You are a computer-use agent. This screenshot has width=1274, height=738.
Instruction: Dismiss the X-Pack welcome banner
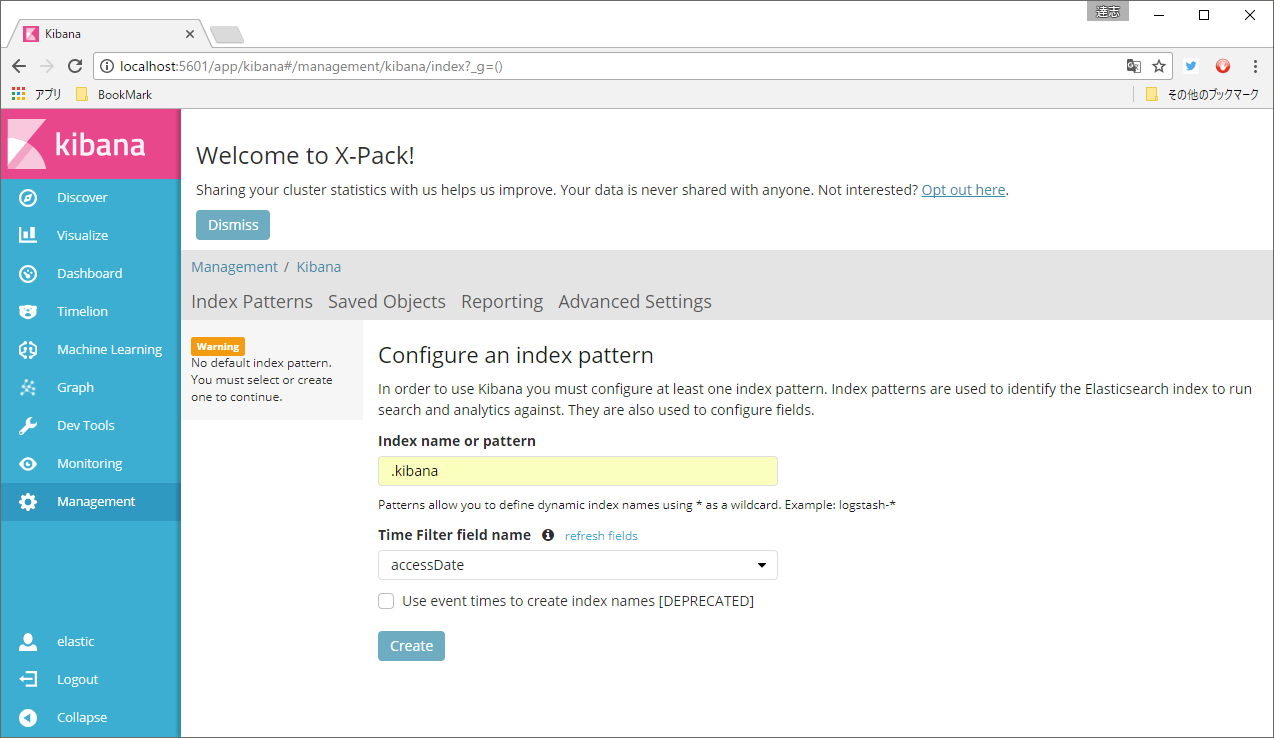click(x=233, y=225)
